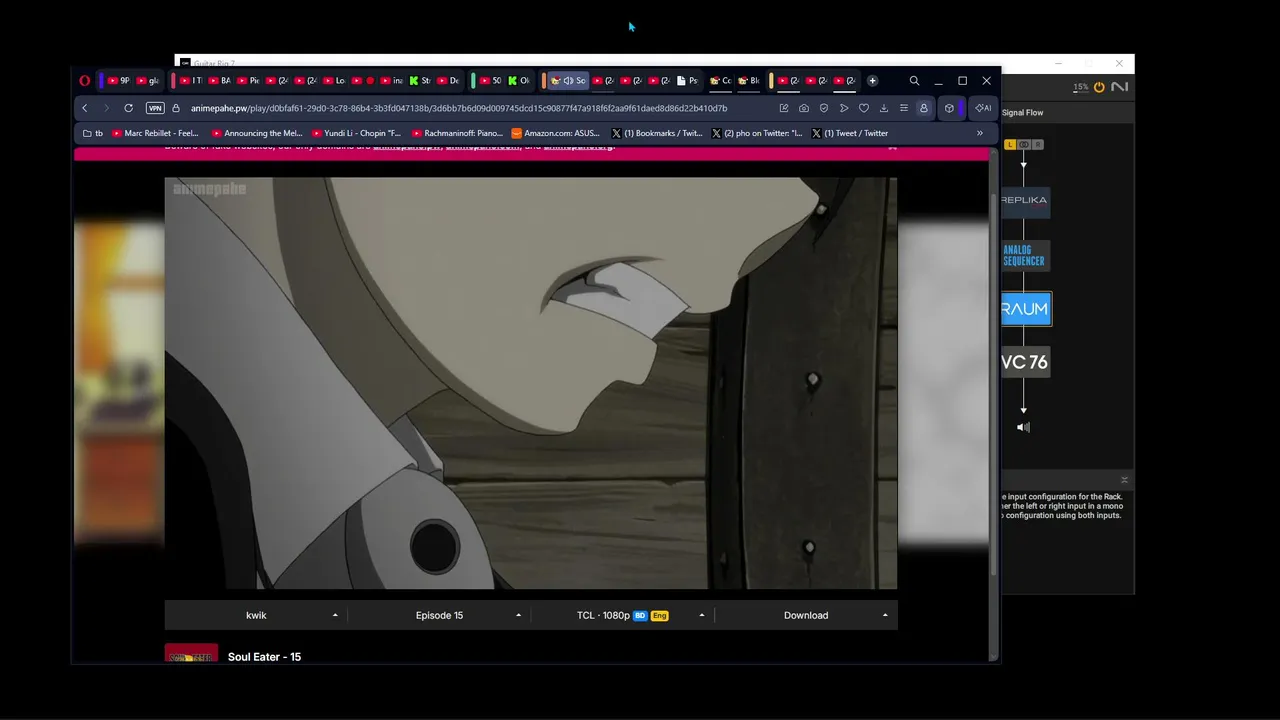This screenshot has width=1280, height=720.
Task: Click the shield privacy protection icon
Action: coord(824,108)
